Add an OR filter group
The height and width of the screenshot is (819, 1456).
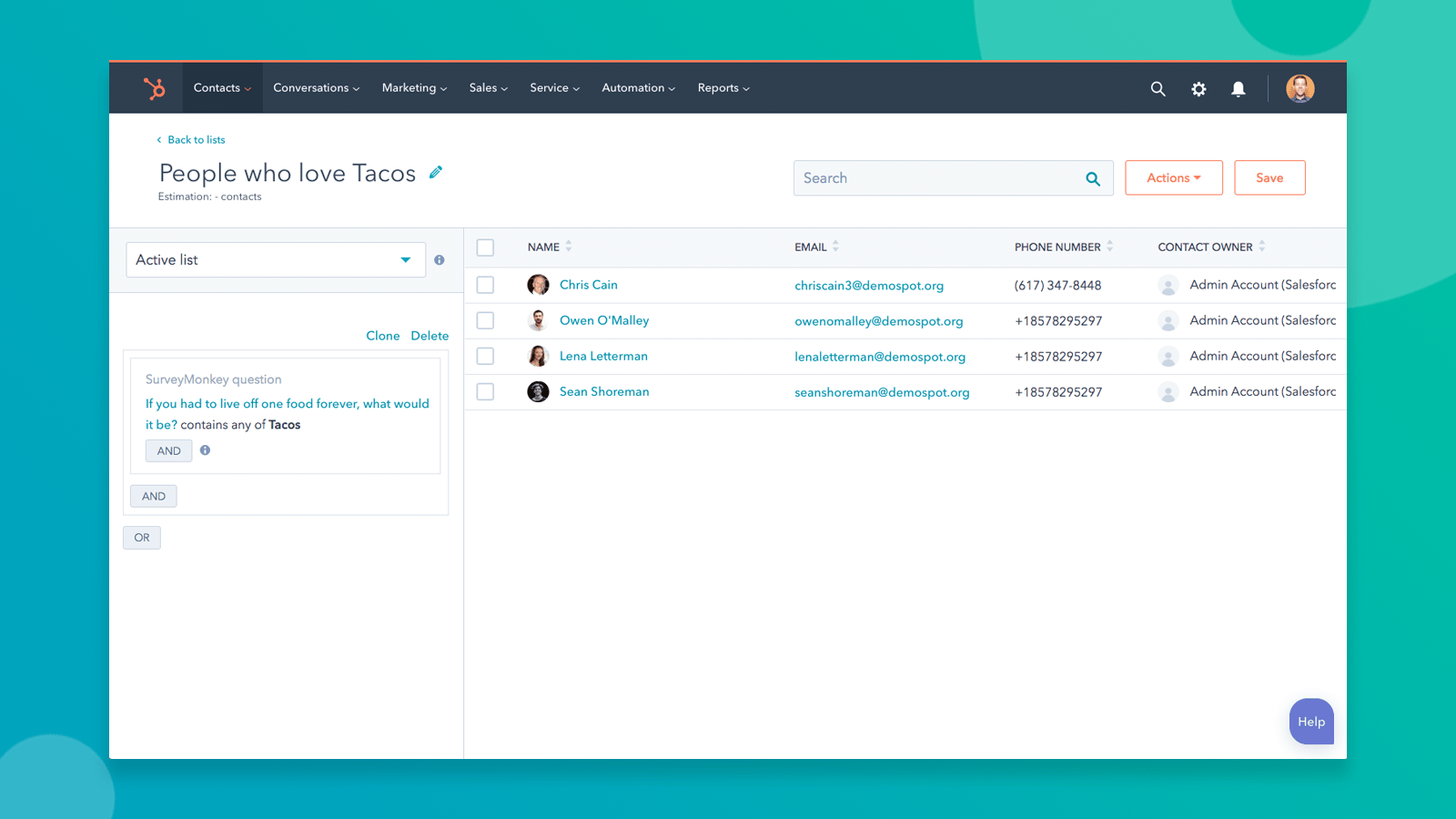(142, 538)
